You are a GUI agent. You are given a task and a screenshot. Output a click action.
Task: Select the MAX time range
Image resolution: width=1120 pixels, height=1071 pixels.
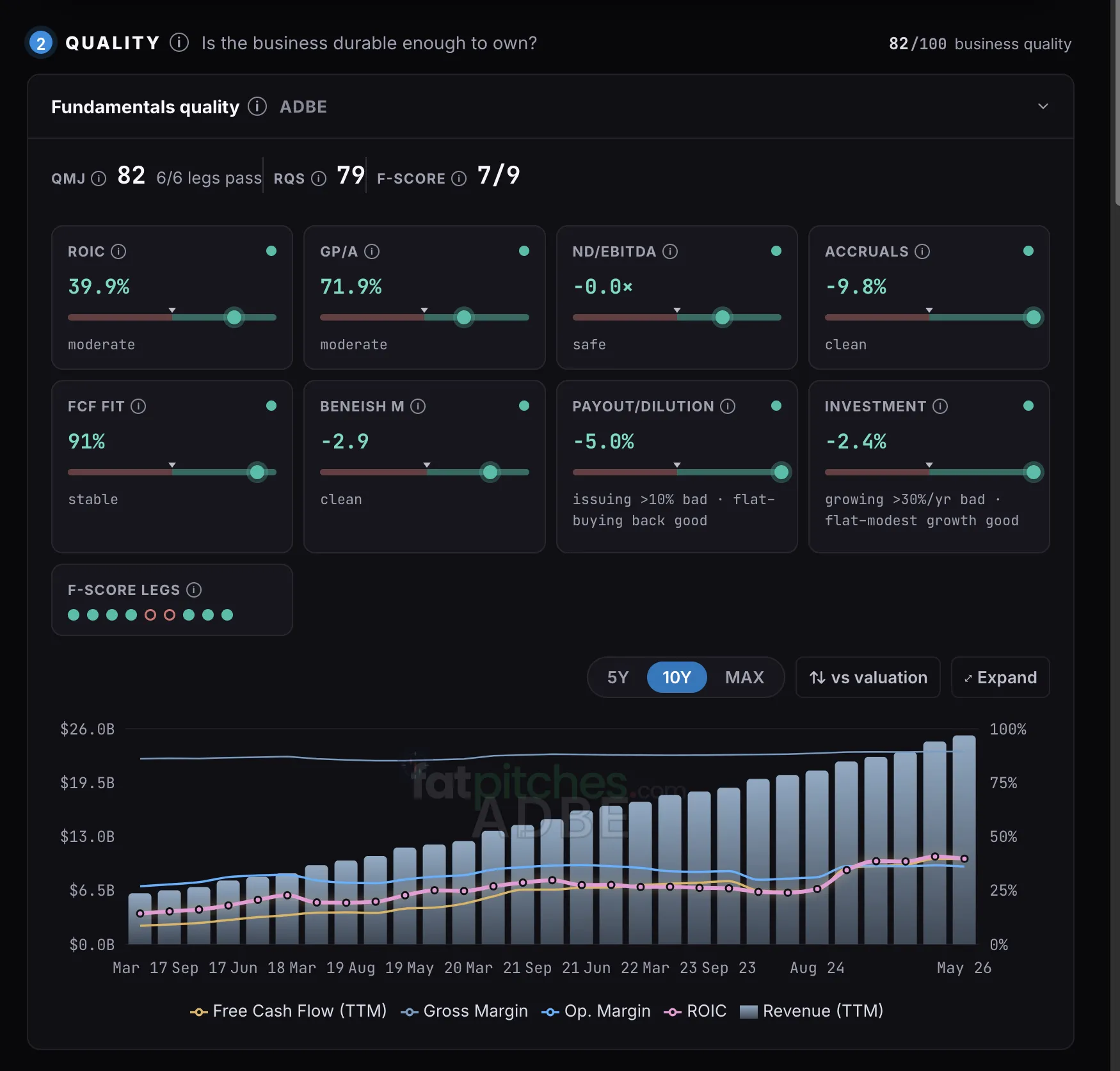point(744,678)
